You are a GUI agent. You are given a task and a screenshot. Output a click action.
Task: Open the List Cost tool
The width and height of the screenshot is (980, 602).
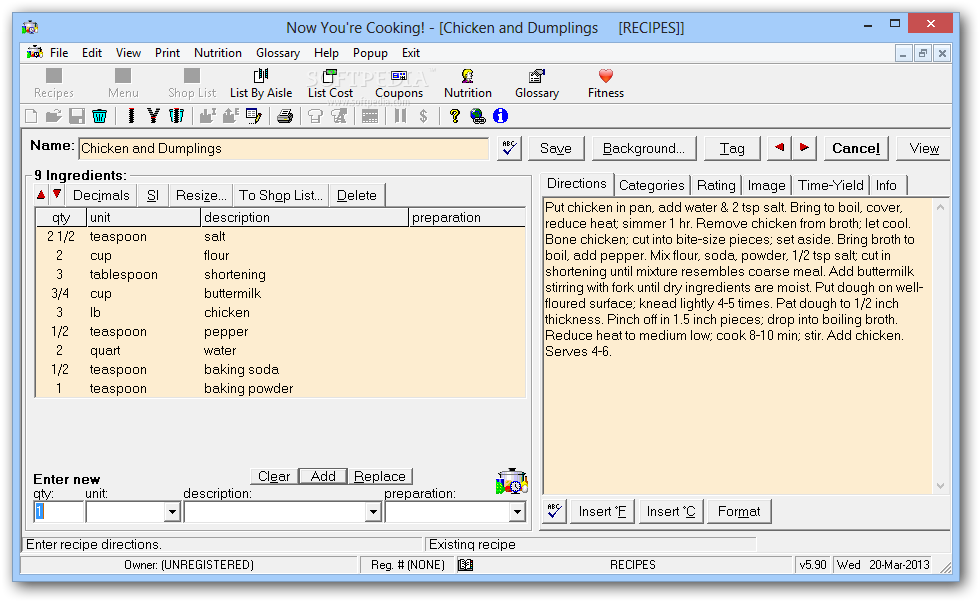tap(330, 84)
